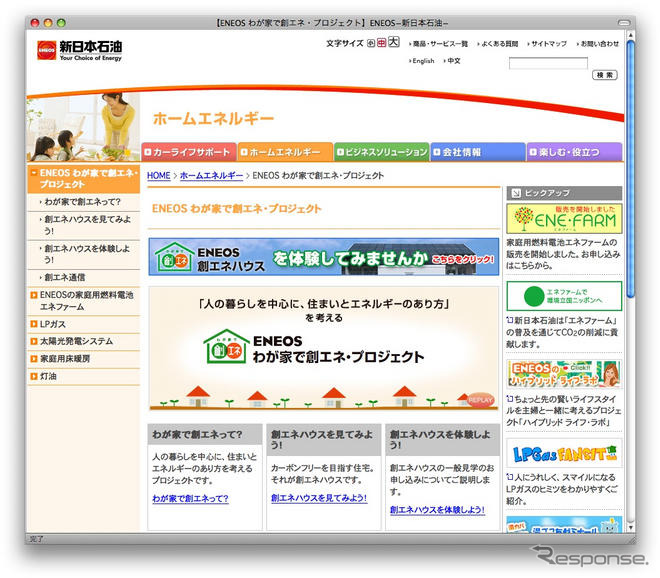This screenshot has height=578, width=660.
Task: Click the REPLAY button on animation
Action: (480, 400)
